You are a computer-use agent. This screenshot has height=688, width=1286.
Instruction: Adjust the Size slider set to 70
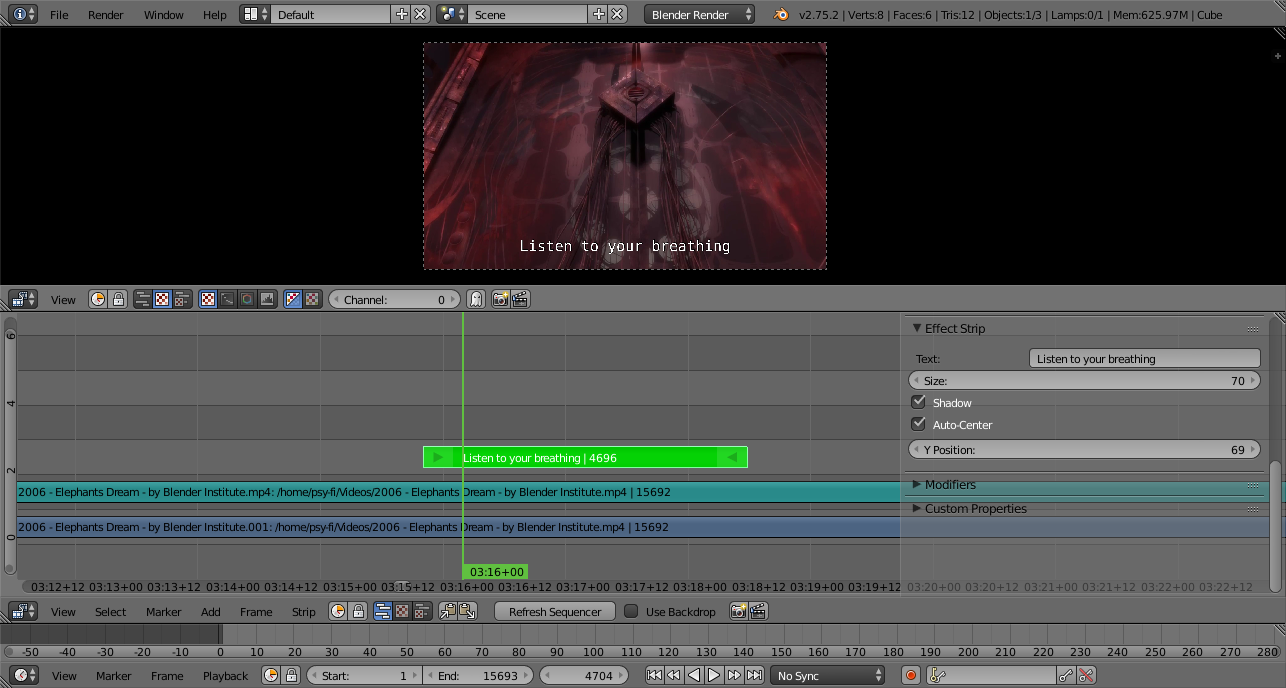click(1084, 381)
